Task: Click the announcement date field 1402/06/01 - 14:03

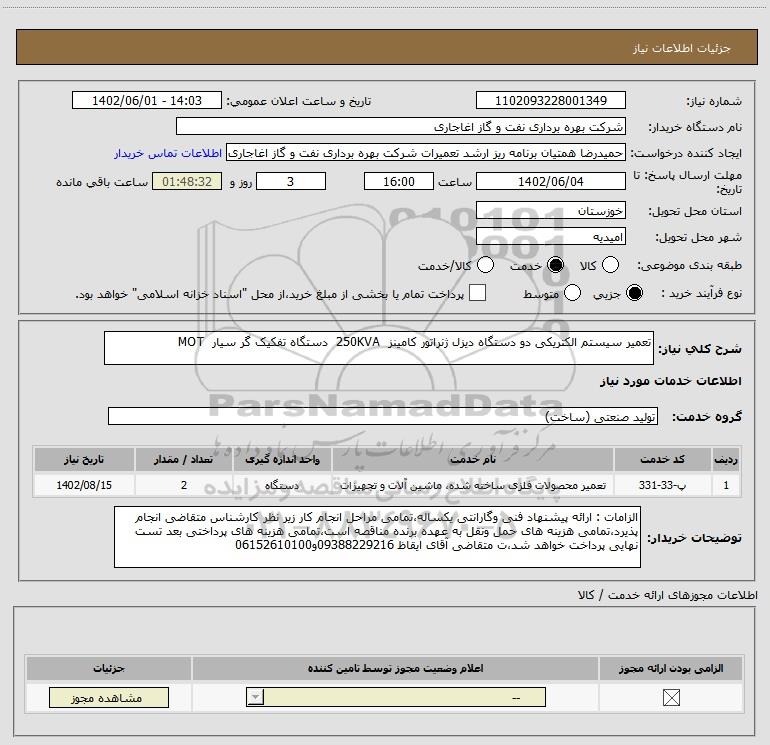Action: coord(147,100)
